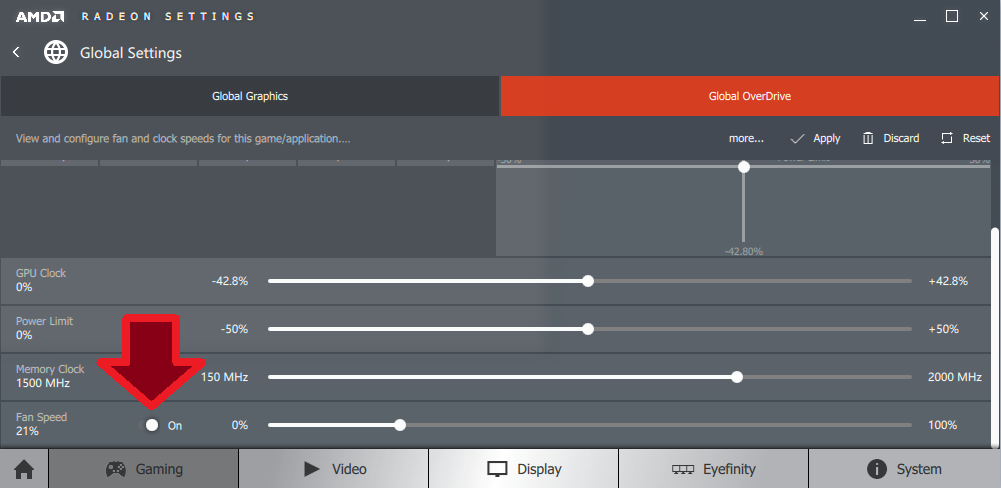Select the Global OverDrive tab
This screenshot has width=1001, height=488.
coord(750,96)
